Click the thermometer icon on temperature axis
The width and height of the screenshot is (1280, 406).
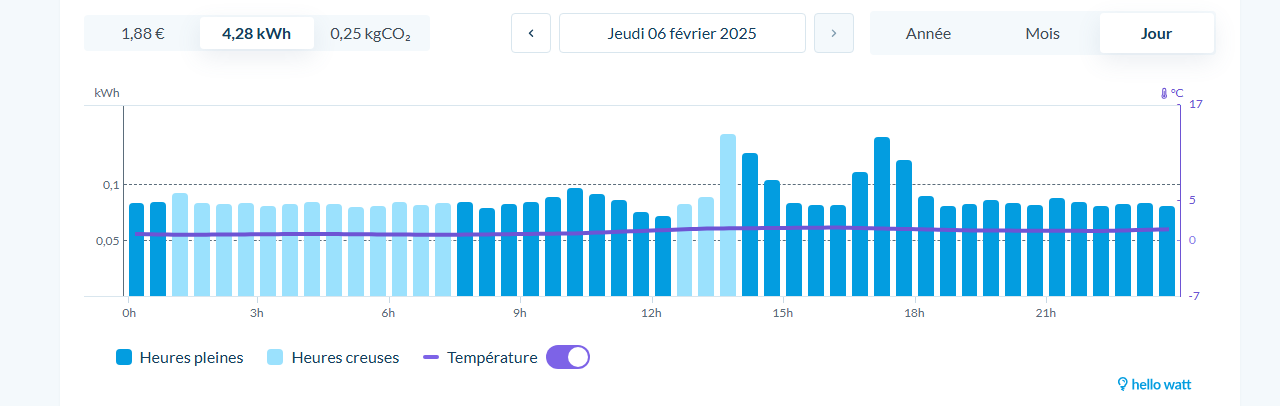pos(1164,93)
